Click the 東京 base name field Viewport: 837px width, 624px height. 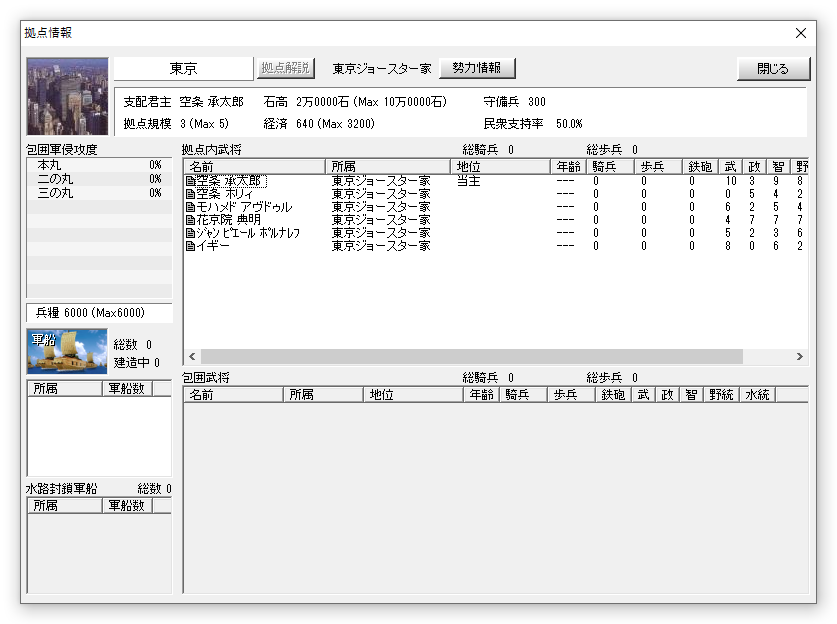click(x=184, y=69)
